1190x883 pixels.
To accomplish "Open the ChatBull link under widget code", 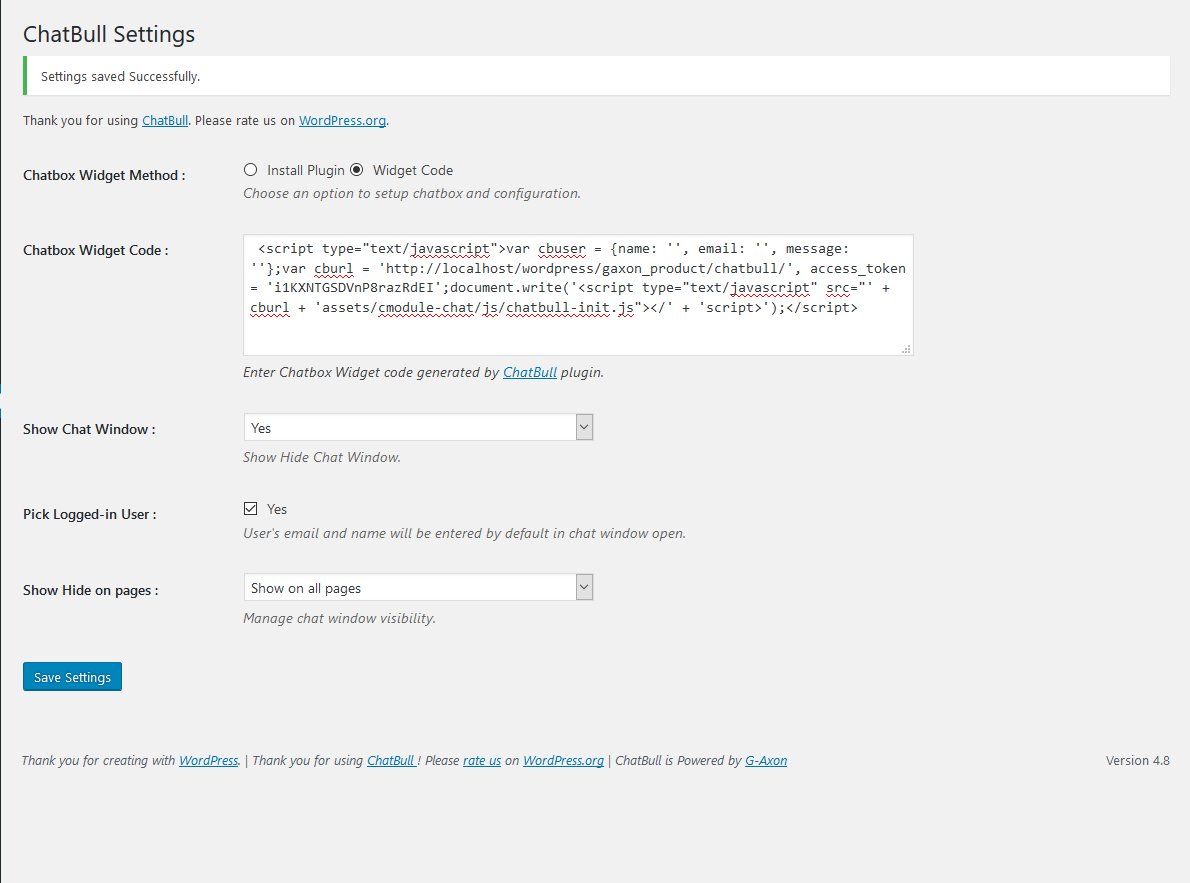I will [530, 373].
